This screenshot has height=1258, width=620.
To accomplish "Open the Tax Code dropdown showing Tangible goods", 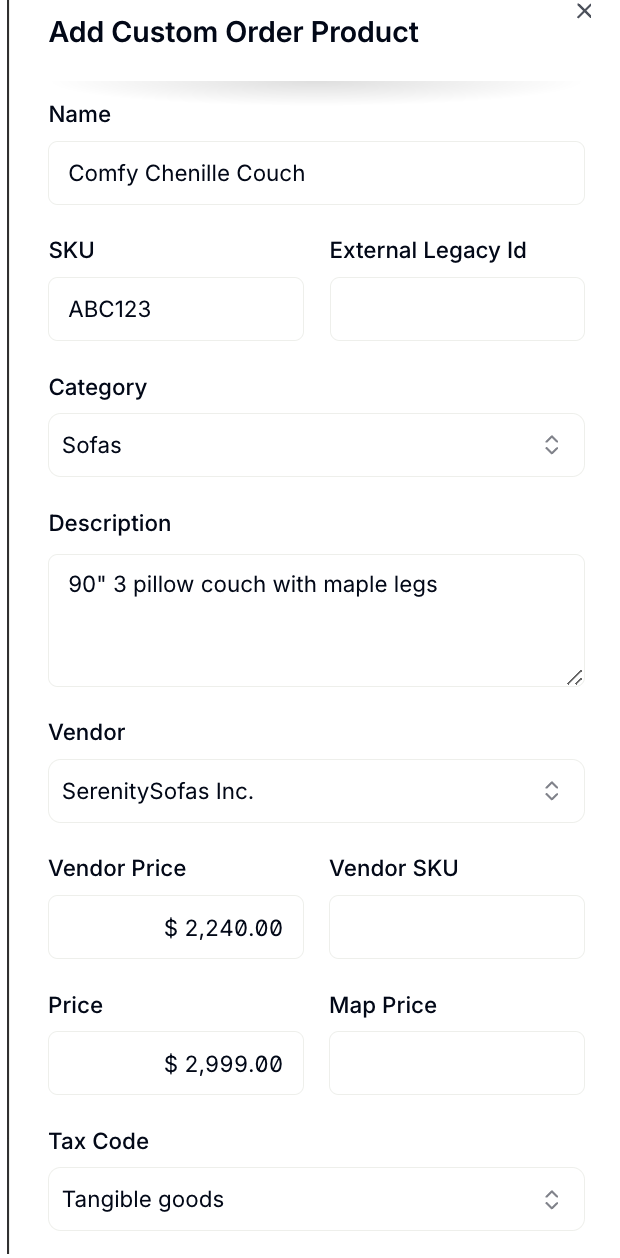I will [316, 1199].
